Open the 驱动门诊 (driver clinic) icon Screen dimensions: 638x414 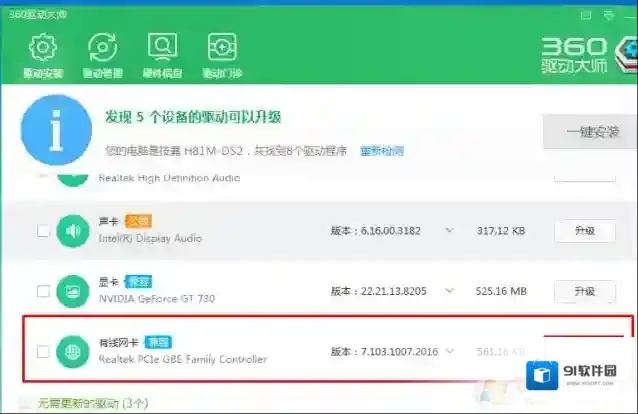(221, 48)
